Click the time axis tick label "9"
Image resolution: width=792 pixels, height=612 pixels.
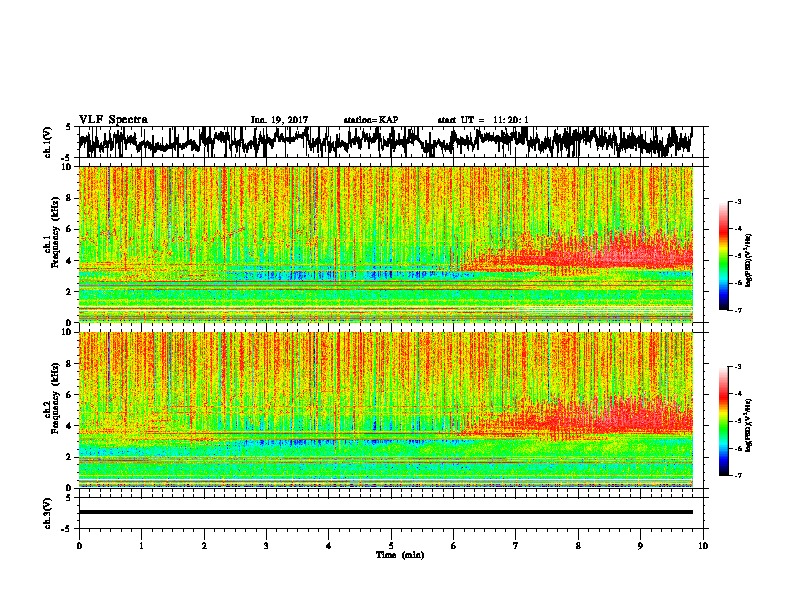640,546
